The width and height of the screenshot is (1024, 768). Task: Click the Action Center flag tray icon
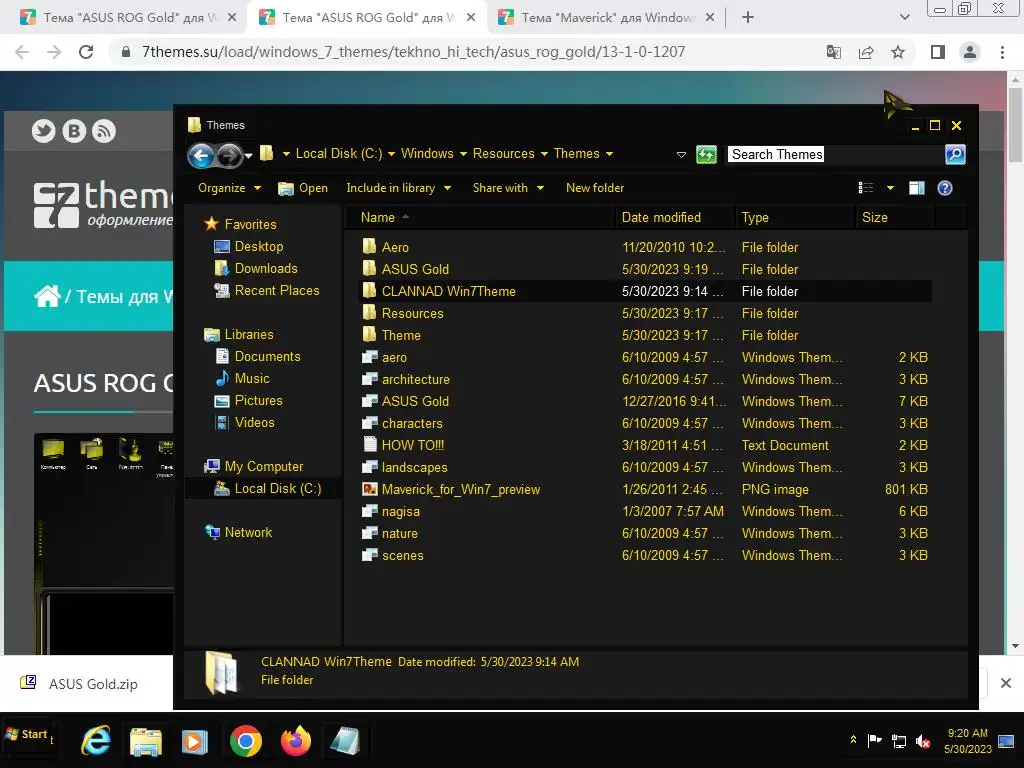(x=874, y=741)
